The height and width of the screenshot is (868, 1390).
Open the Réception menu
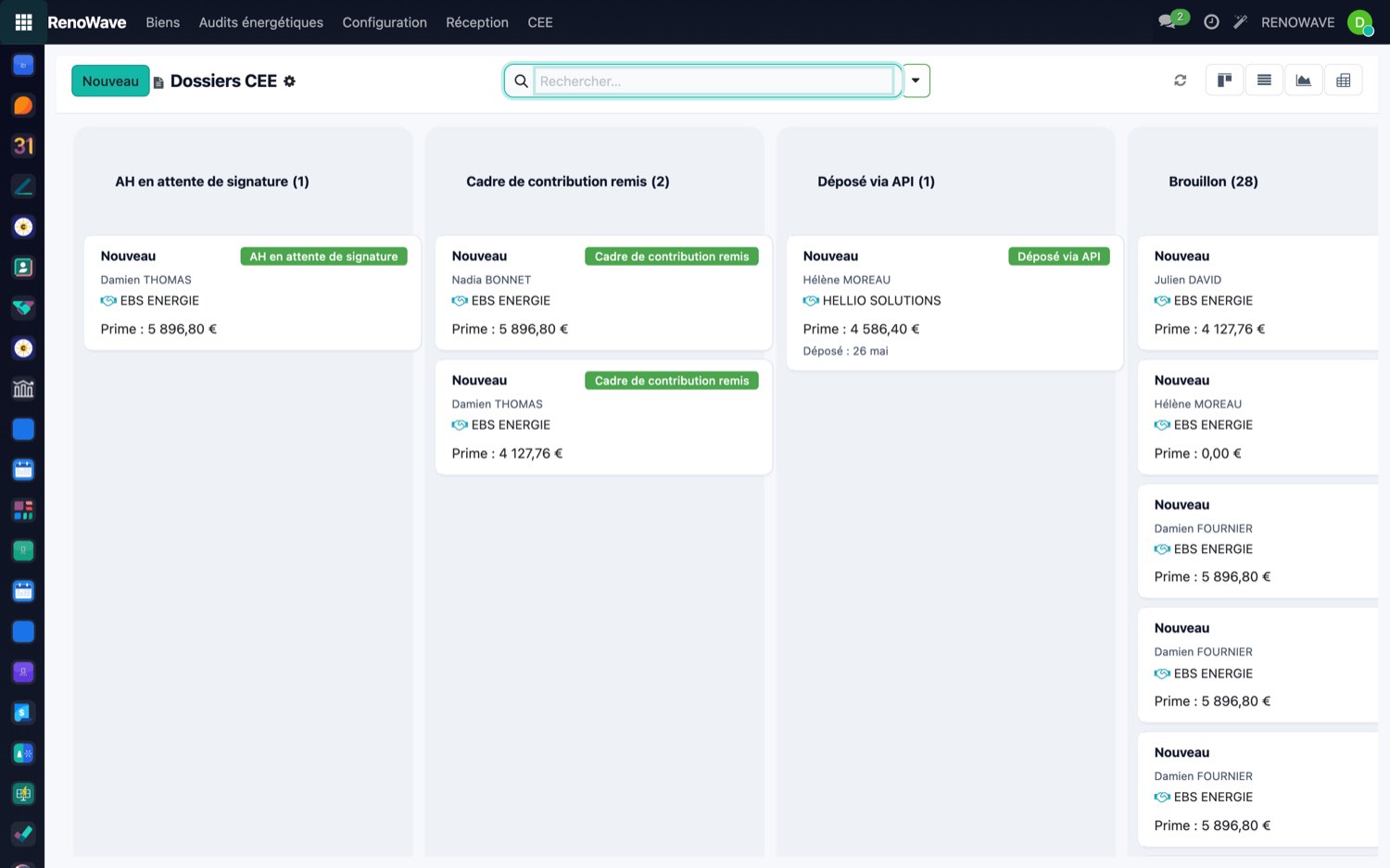point(477,22)
